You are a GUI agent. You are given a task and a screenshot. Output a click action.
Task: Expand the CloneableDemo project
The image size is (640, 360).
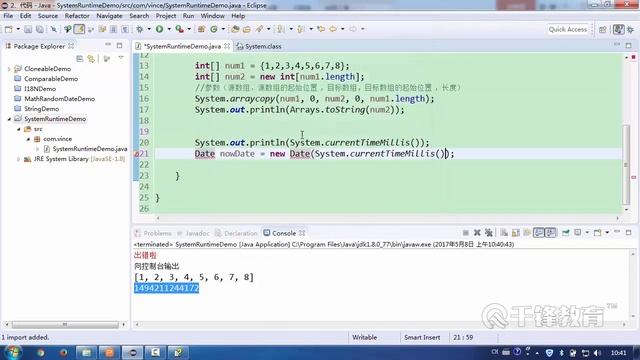click(x=9, y=69)
